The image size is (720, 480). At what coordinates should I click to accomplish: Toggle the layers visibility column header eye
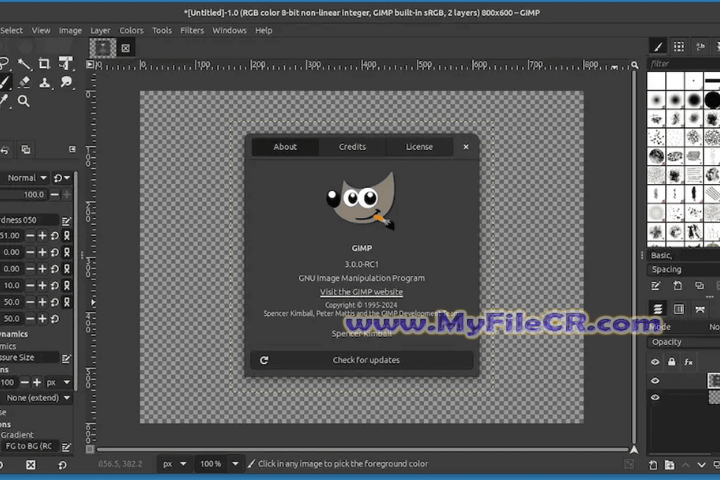pyautogui.click(x=655, y=362)
